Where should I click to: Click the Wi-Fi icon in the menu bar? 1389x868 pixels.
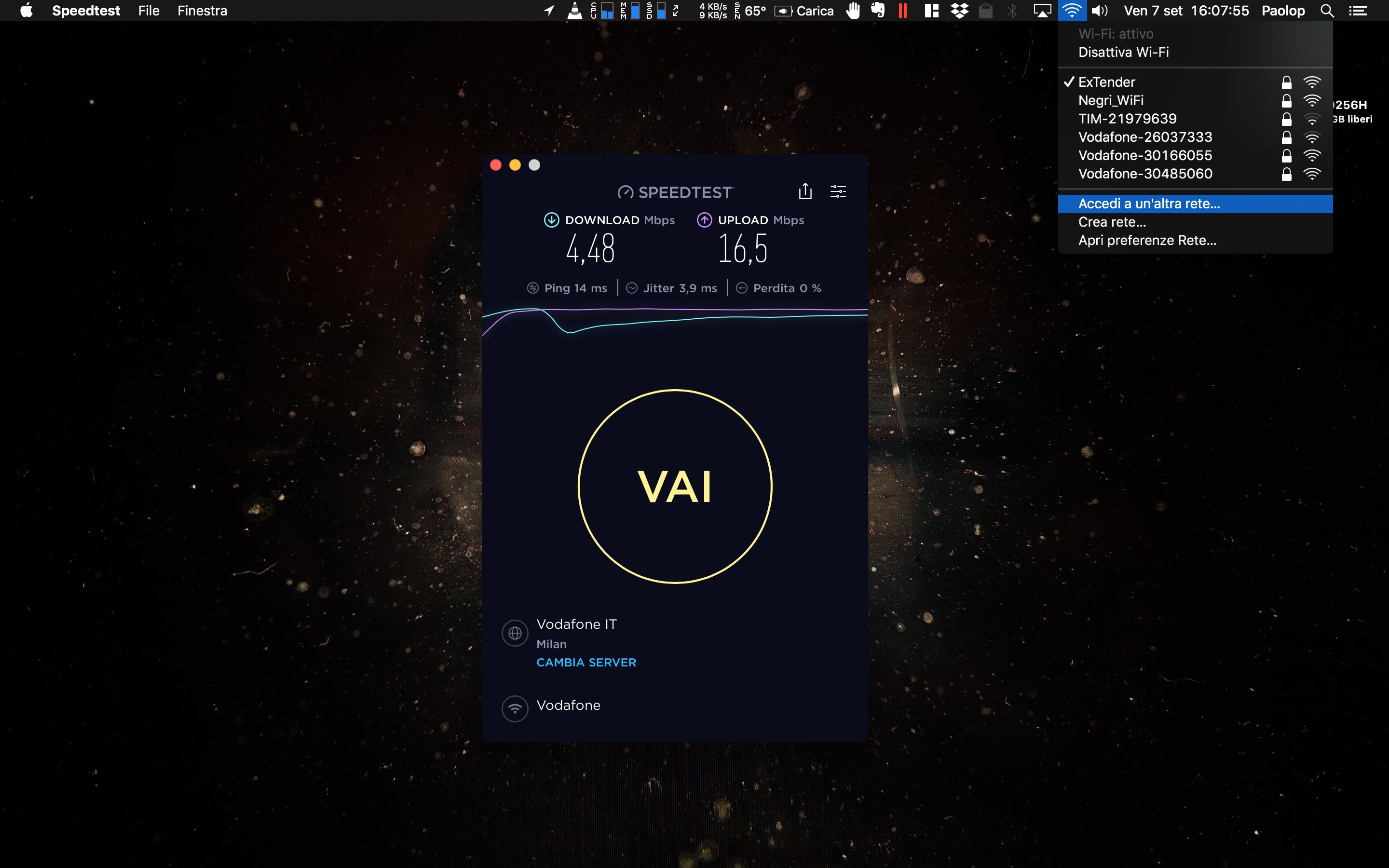(1072, 10)
